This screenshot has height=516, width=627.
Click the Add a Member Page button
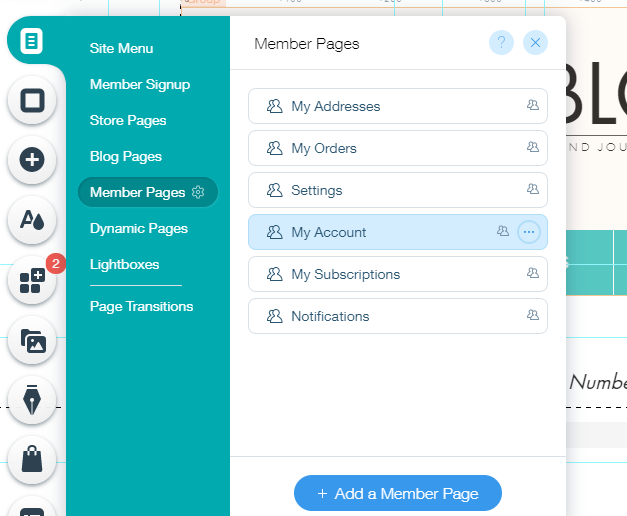pyautogui.click(x=398, y=493)
